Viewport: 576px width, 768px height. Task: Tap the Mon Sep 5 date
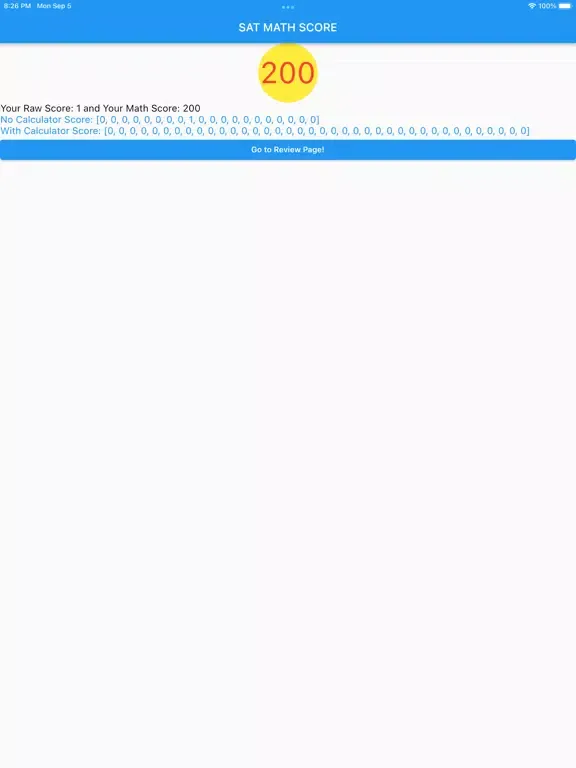pos(54,6)
